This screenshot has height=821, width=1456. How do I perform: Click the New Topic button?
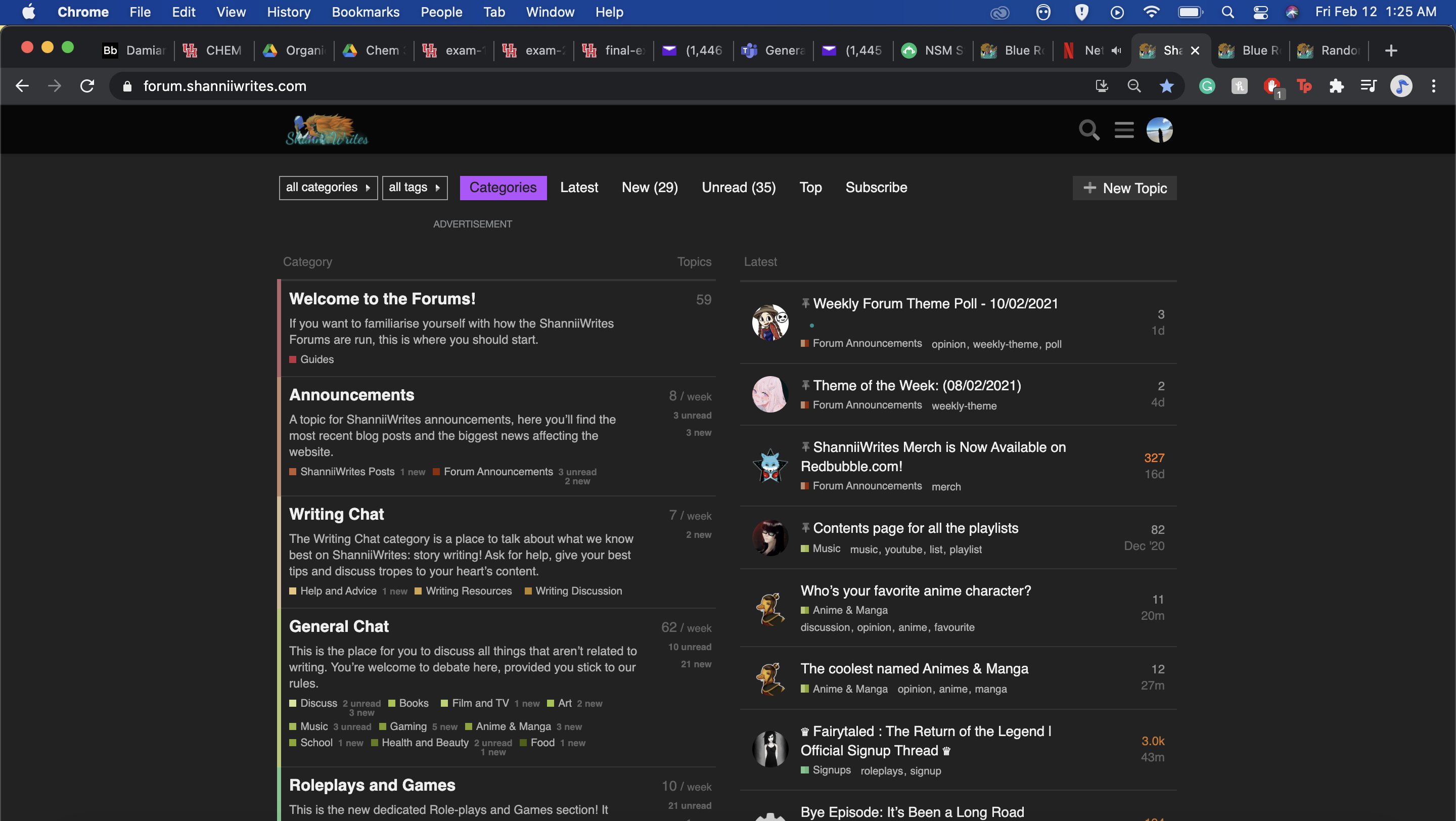coord(1124,188)
